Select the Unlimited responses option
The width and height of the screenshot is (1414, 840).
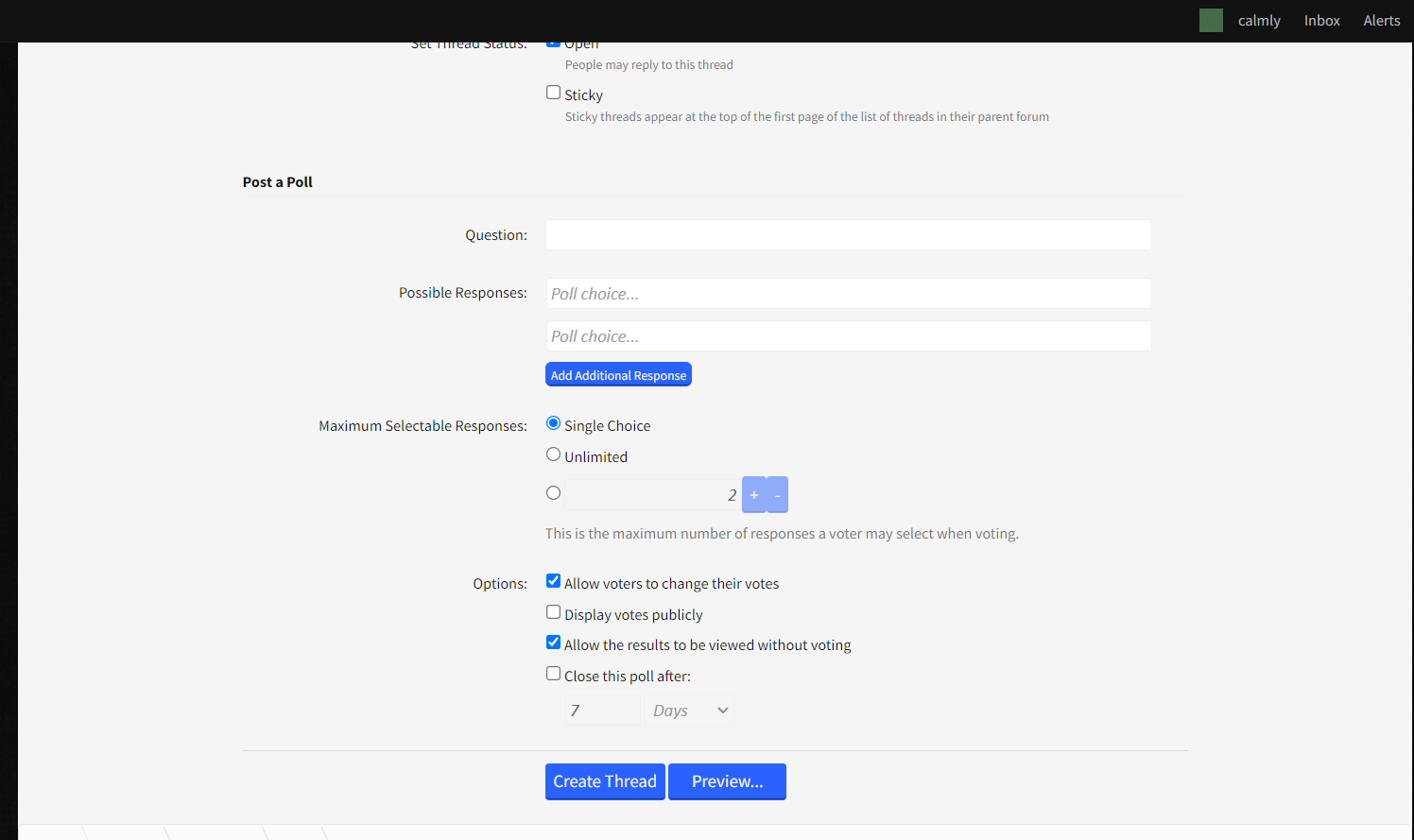pyautogui.click(x=553, y=454)
